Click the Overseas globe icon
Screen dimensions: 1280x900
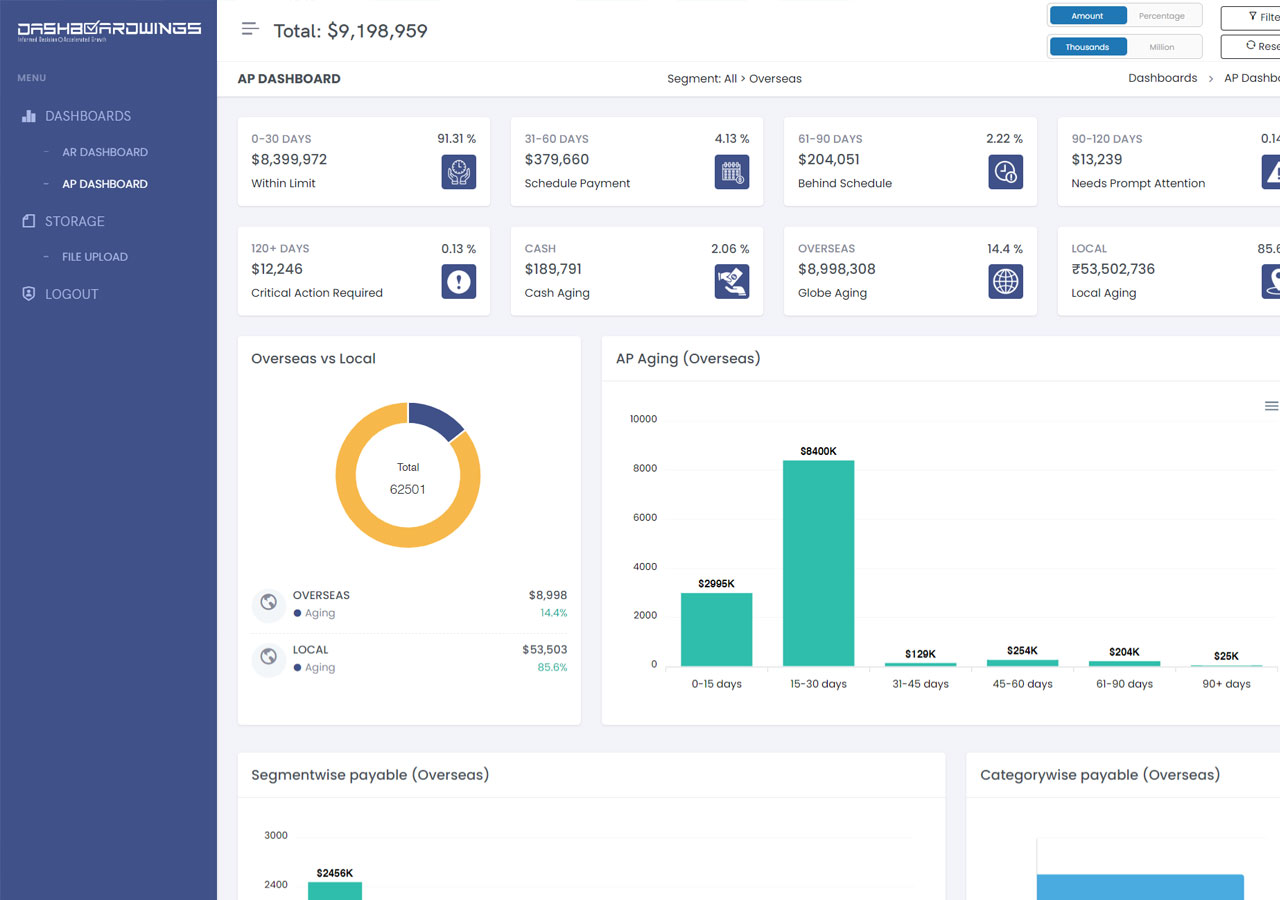(1006, 282)
